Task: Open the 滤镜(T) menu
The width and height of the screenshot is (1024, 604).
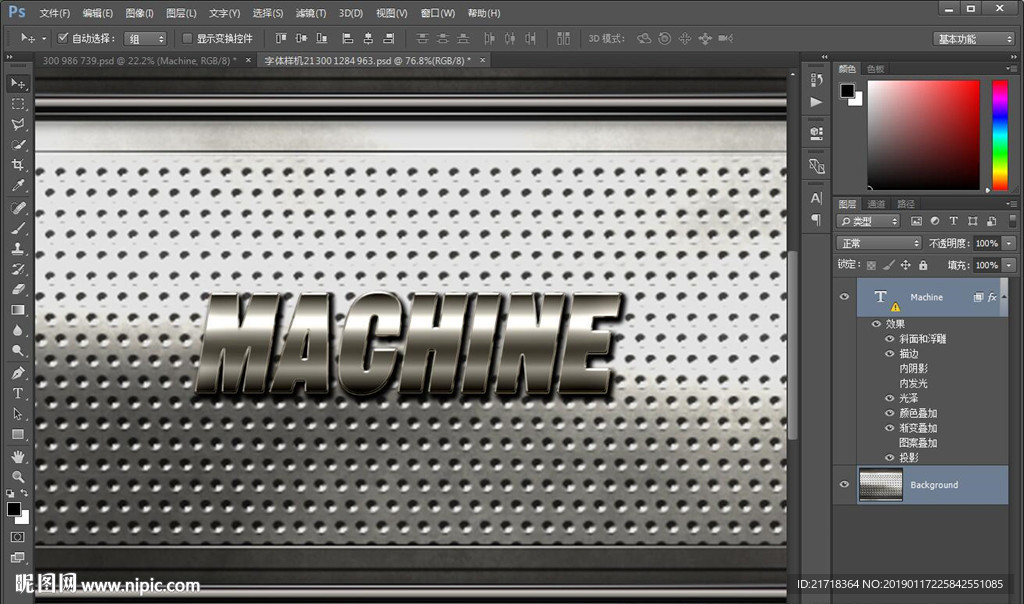Action: pos(310,13)
